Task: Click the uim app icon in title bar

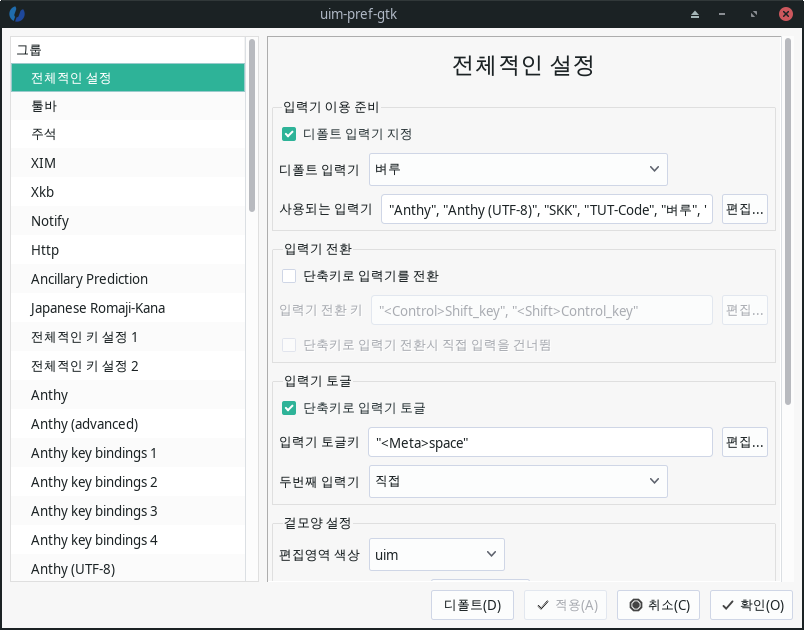Action: [x=17, y=14]
